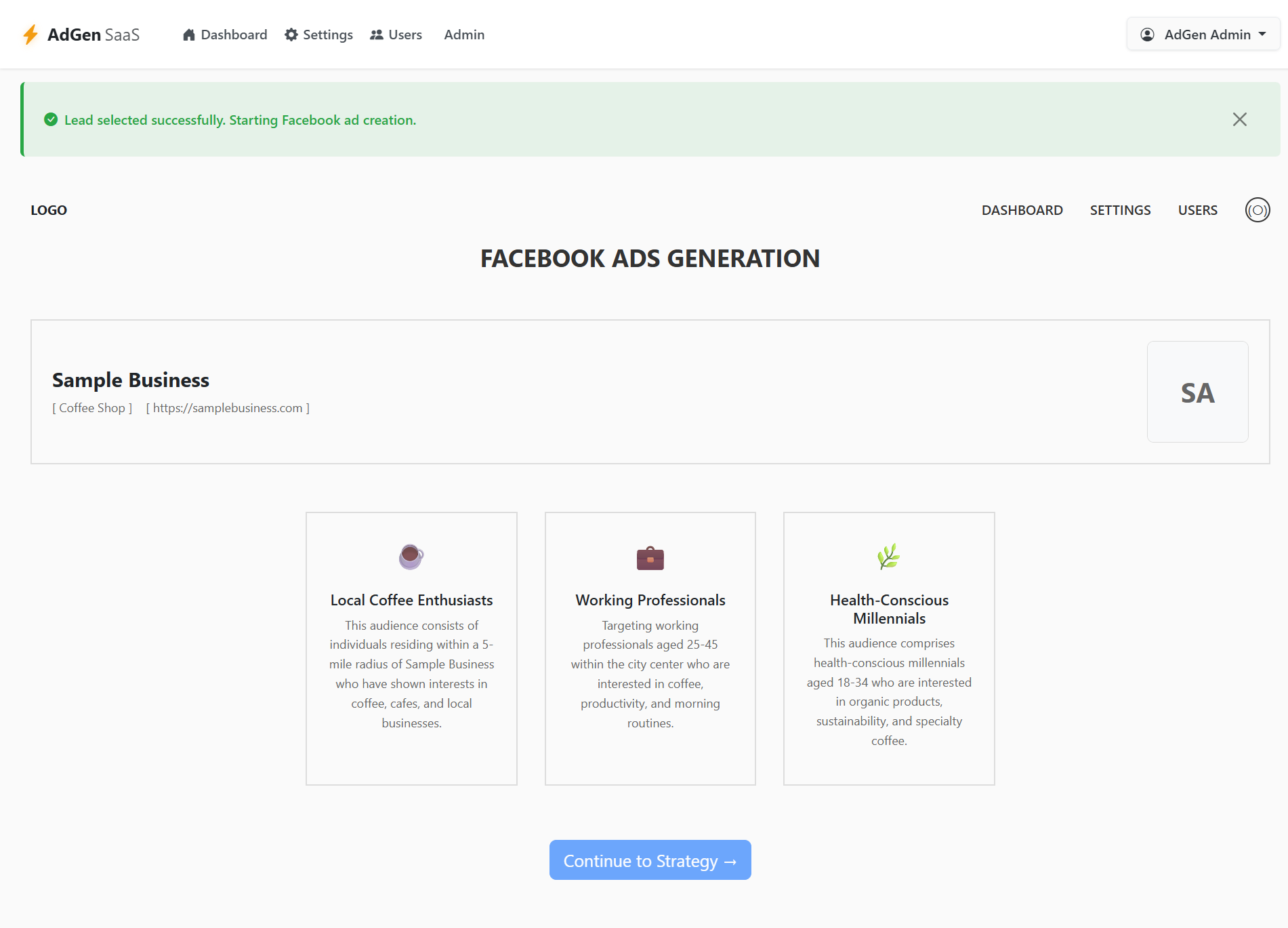Open Settings in the top navbar
The height and width of the screenshot is (928, 1288).
coord(318,35)
